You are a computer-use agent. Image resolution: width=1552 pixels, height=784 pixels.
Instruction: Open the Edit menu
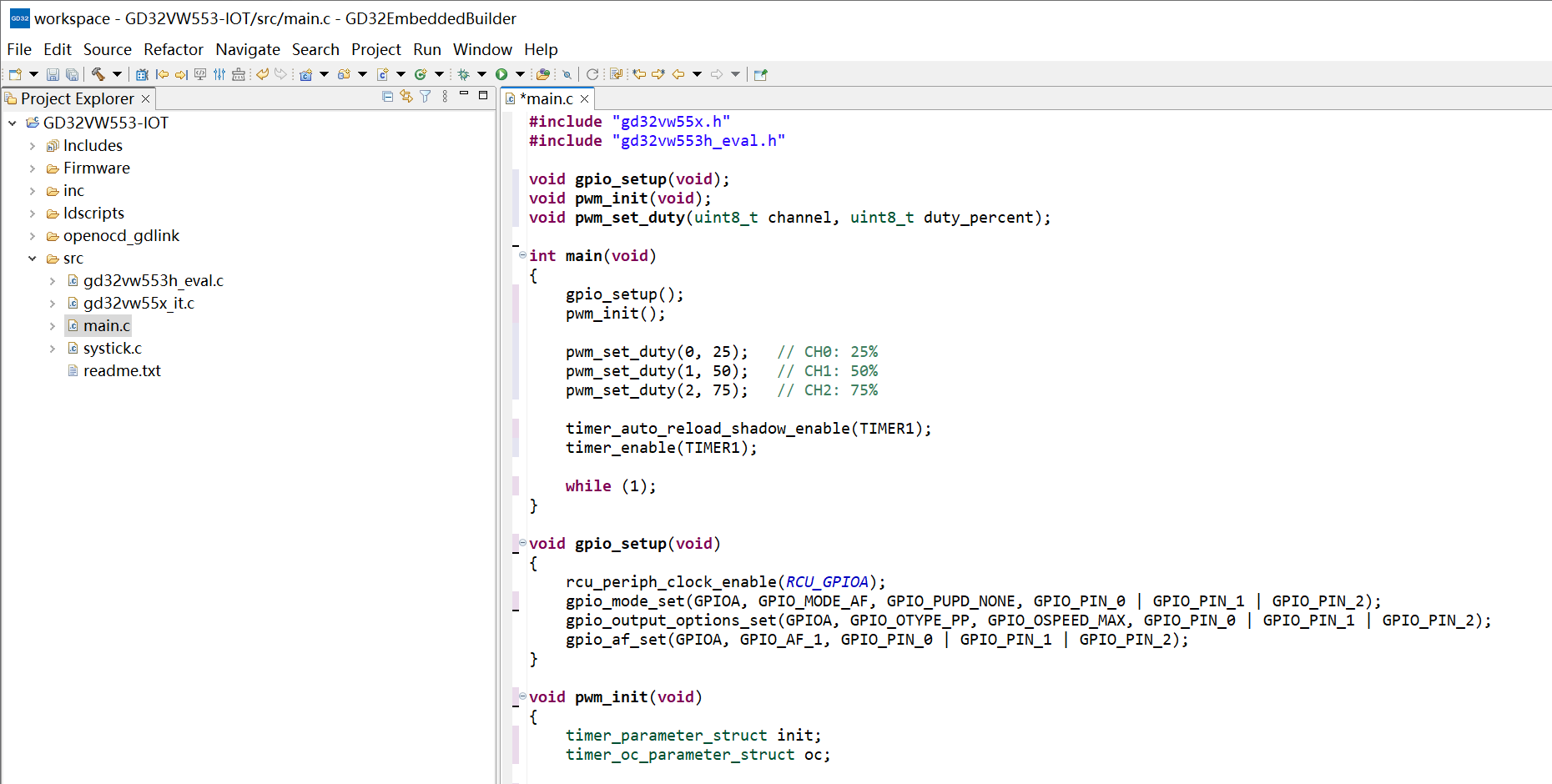58,49
